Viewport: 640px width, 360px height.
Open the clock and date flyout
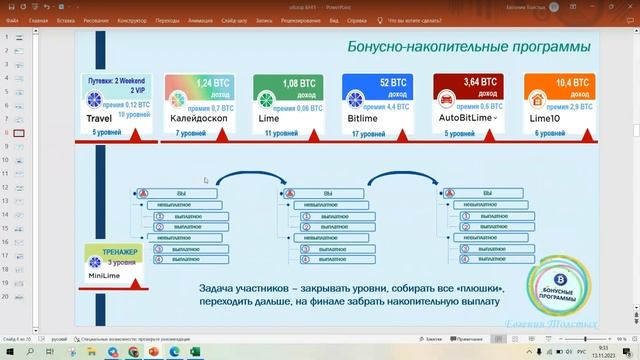(603, 352)
